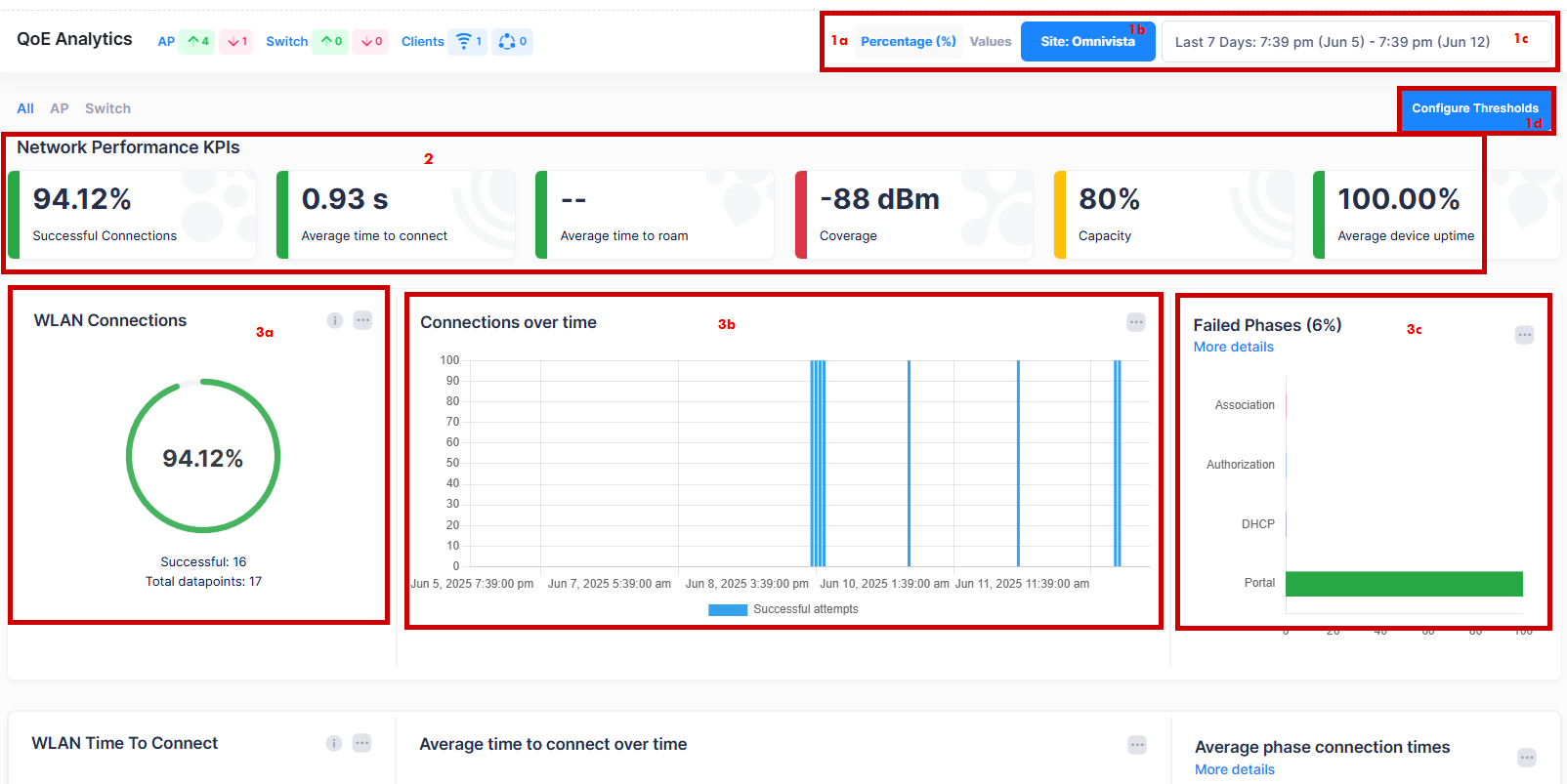Click the WLAN Time To Connect info icon
1567x784 pixels.
(x=334, y=743)
